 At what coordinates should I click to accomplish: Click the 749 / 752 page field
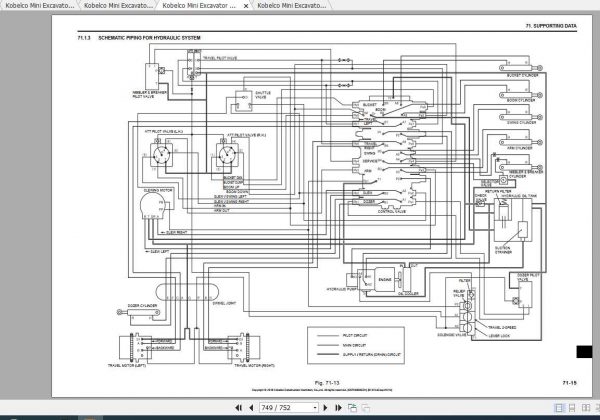tap(286, 408)
